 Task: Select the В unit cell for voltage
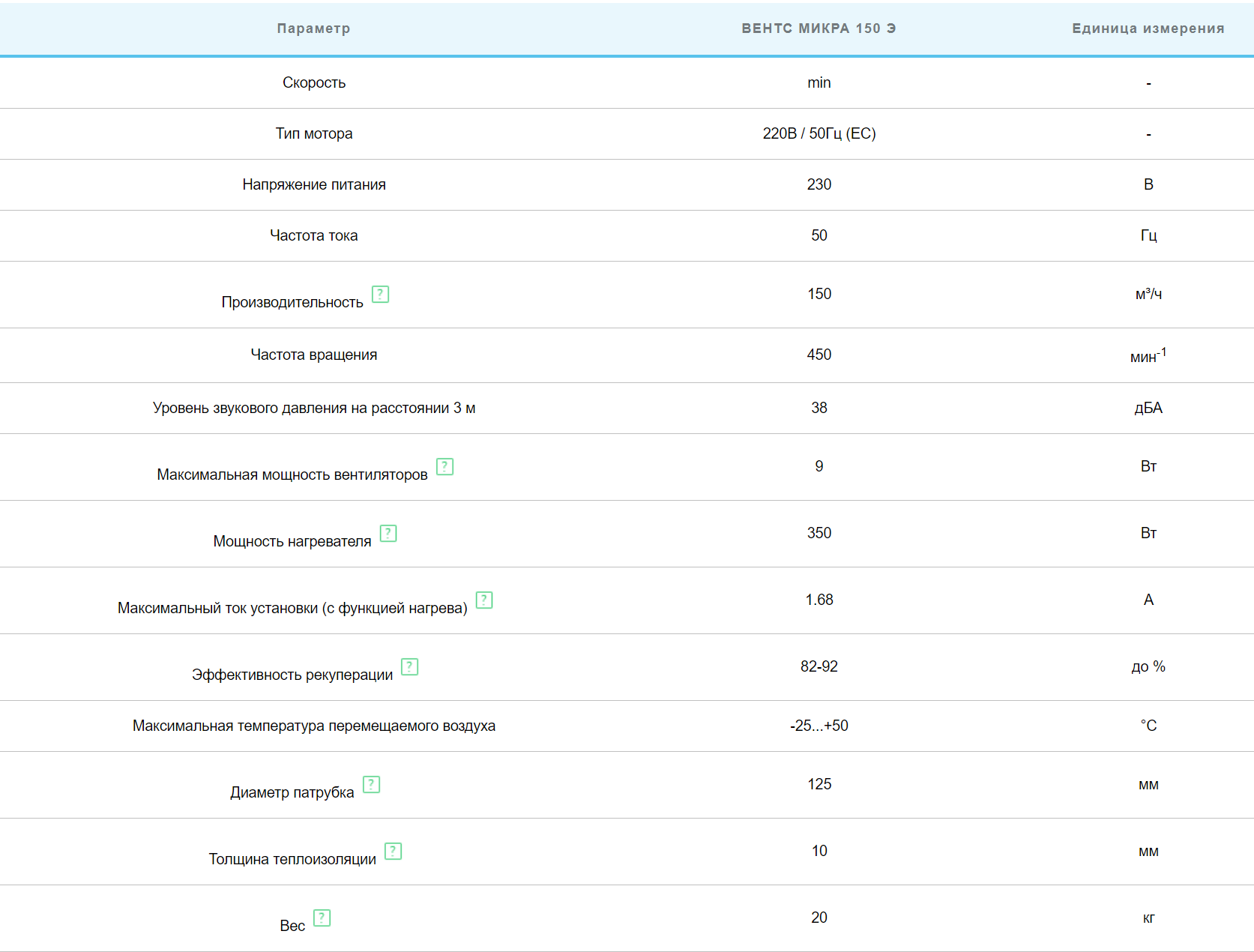tap(1148, 184)
